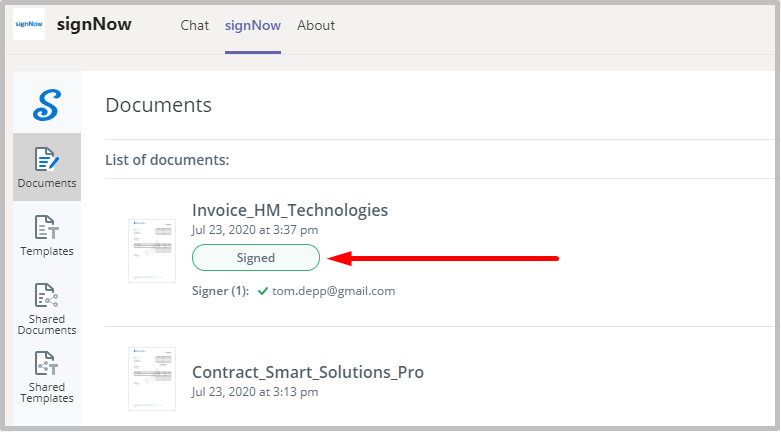Open the About tab
This screenshot has height=432, width=781.
point(316,25)
